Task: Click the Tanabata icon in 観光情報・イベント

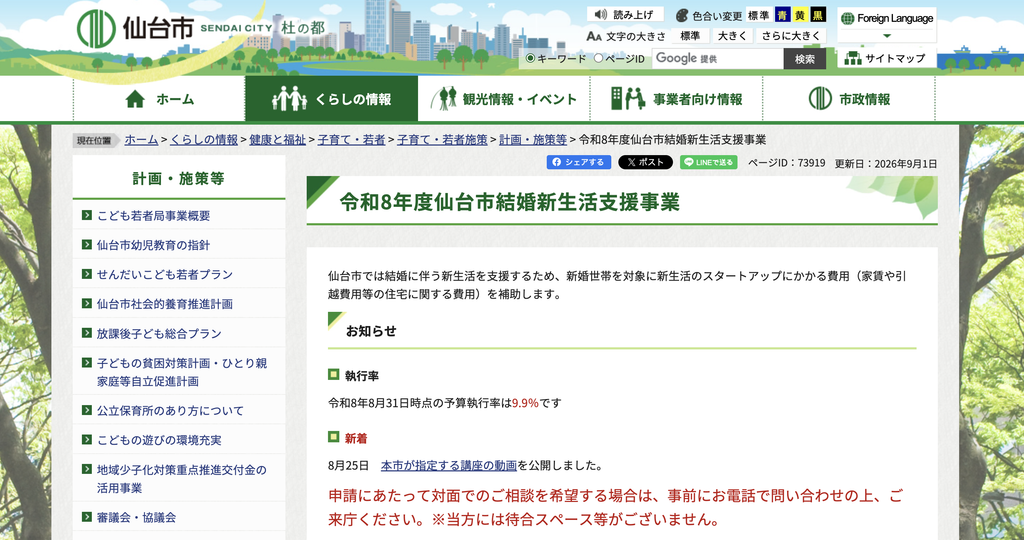Action: coord(443,99)
